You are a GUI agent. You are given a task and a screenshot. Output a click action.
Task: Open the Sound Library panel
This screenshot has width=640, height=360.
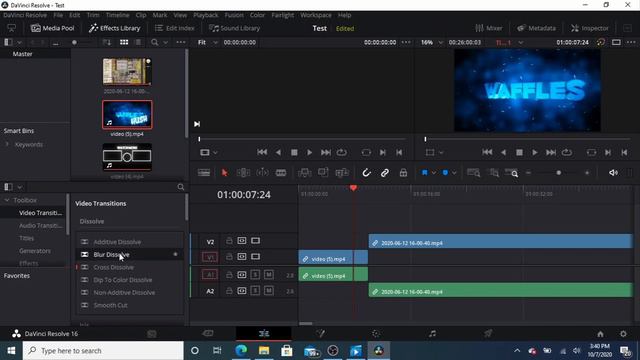point(235,28)
